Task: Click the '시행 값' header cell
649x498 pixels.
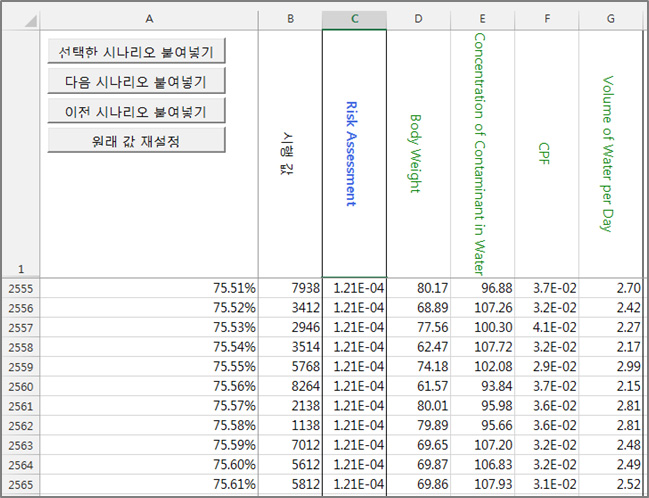Action: click(290, 153)
